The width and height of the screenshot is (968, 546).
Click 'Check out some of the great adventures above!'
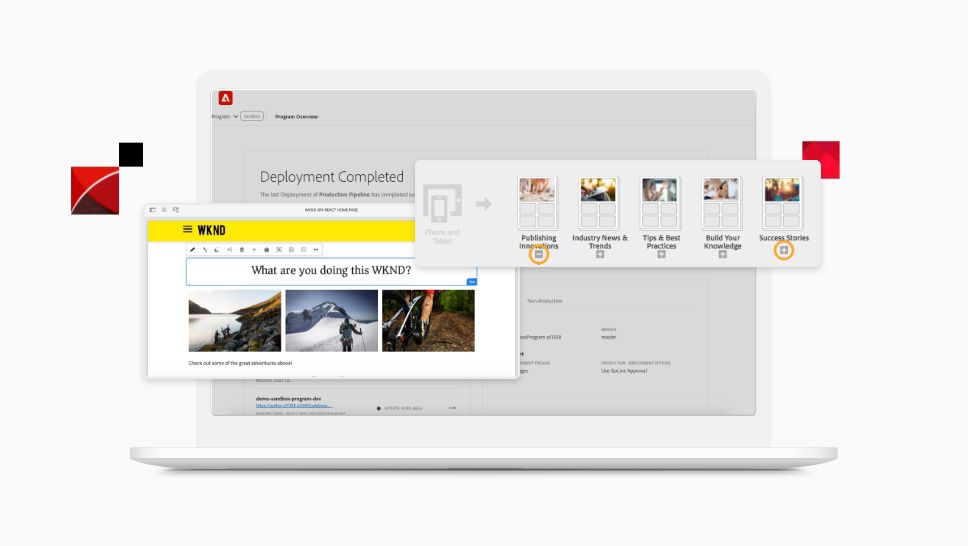[240, 363]
